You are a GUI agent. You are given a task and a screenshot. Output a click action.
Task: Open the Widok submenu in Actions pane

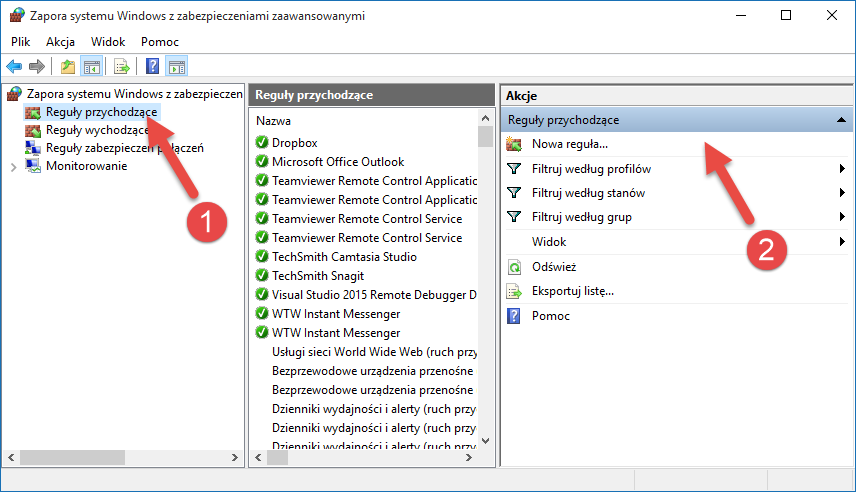pos(843,242)
